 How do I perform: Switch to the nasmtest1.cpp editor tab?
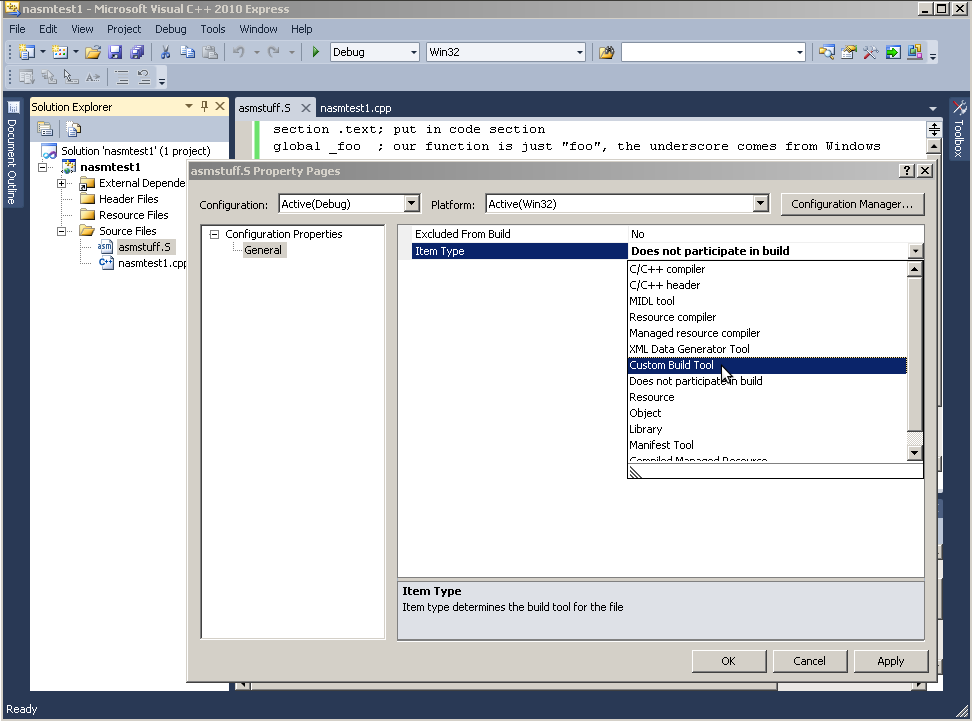tap(356, 108)
